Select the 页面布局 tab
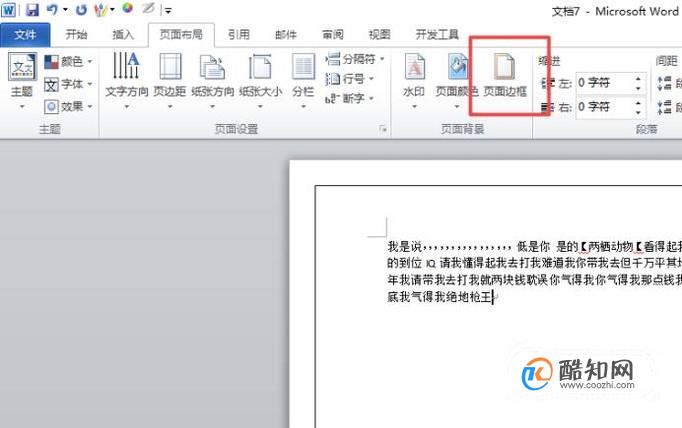Viewport: 682px width, 428px height. tap(181, 34)
